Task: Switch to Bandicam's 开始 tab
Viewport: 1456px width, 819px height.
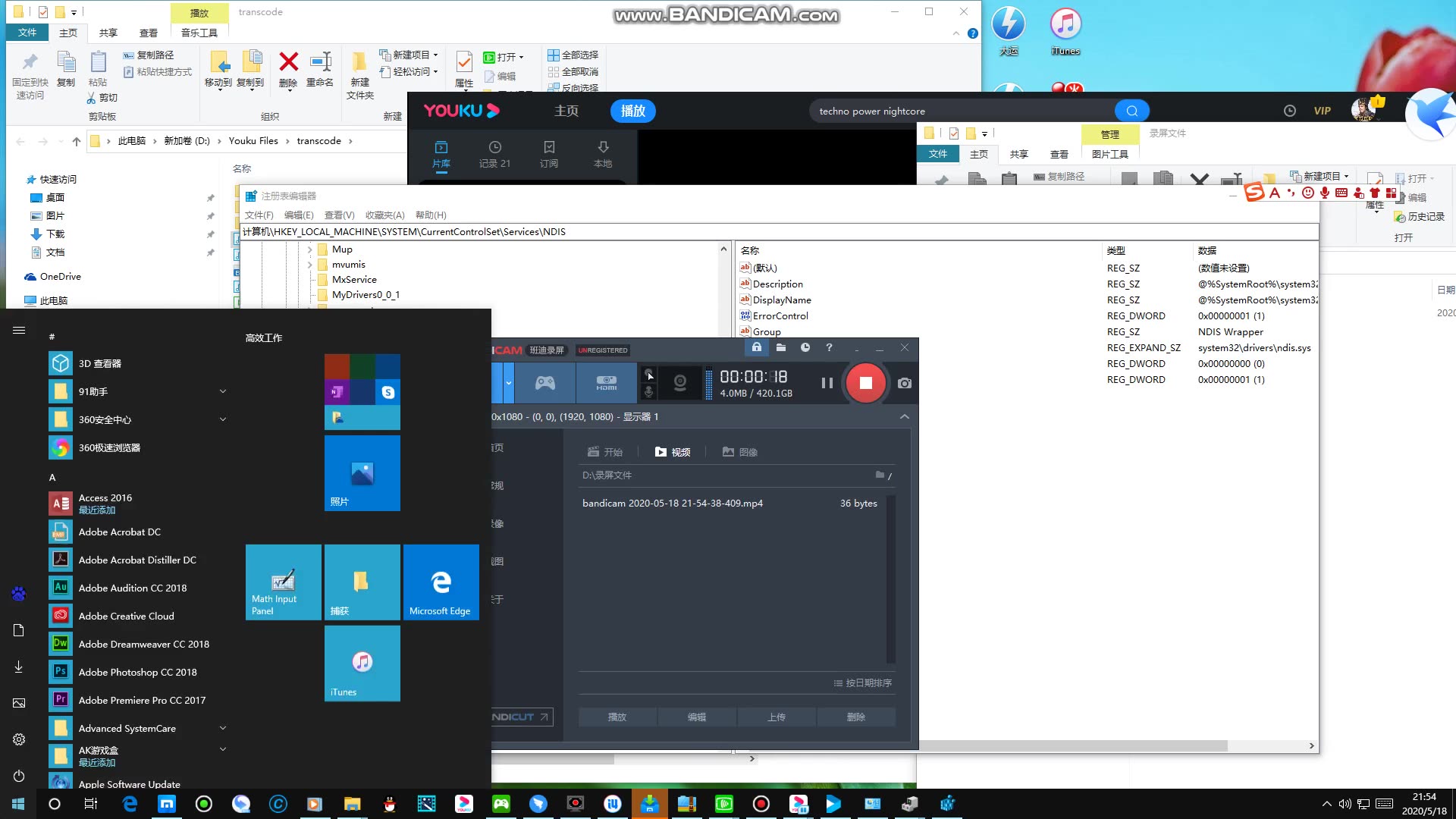Action: [605, 452]
